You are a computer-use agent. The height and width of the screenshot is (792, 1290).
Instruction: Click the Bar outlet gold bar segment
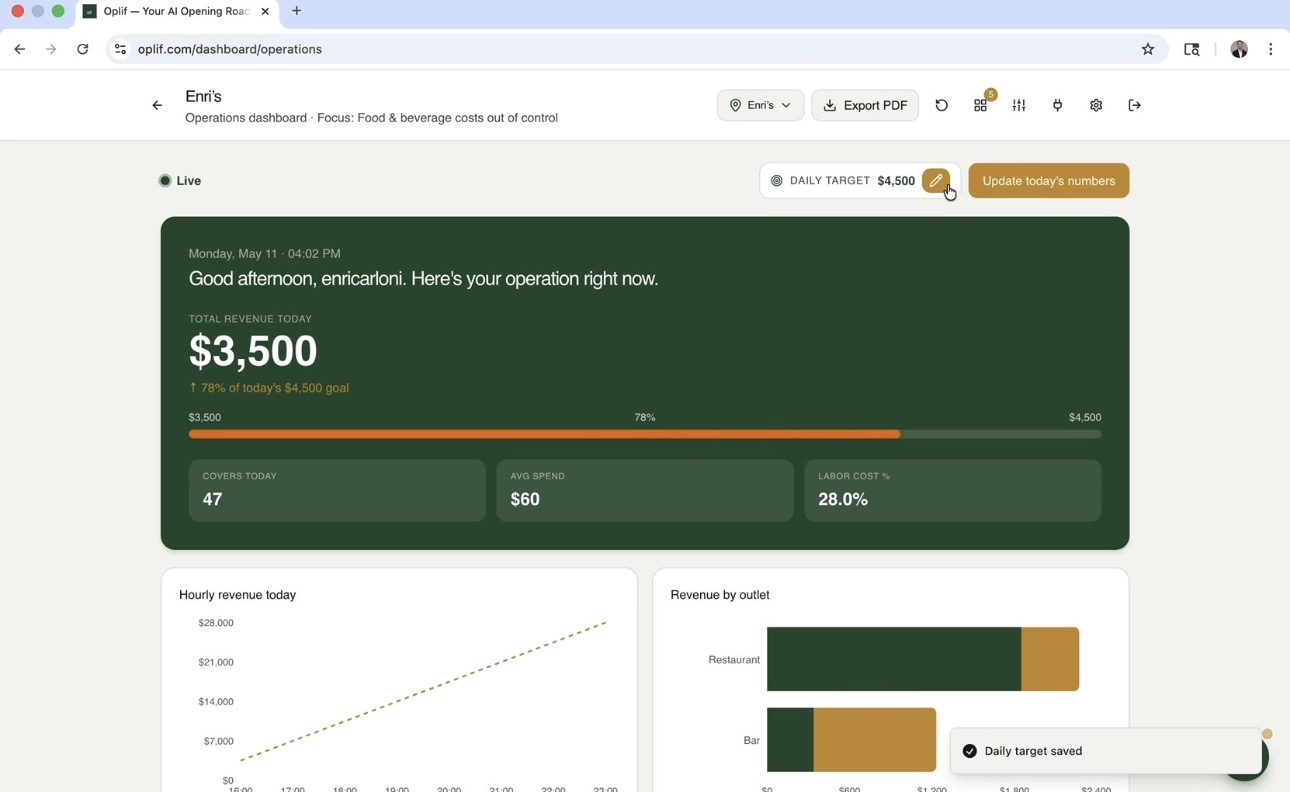(875, 740)
